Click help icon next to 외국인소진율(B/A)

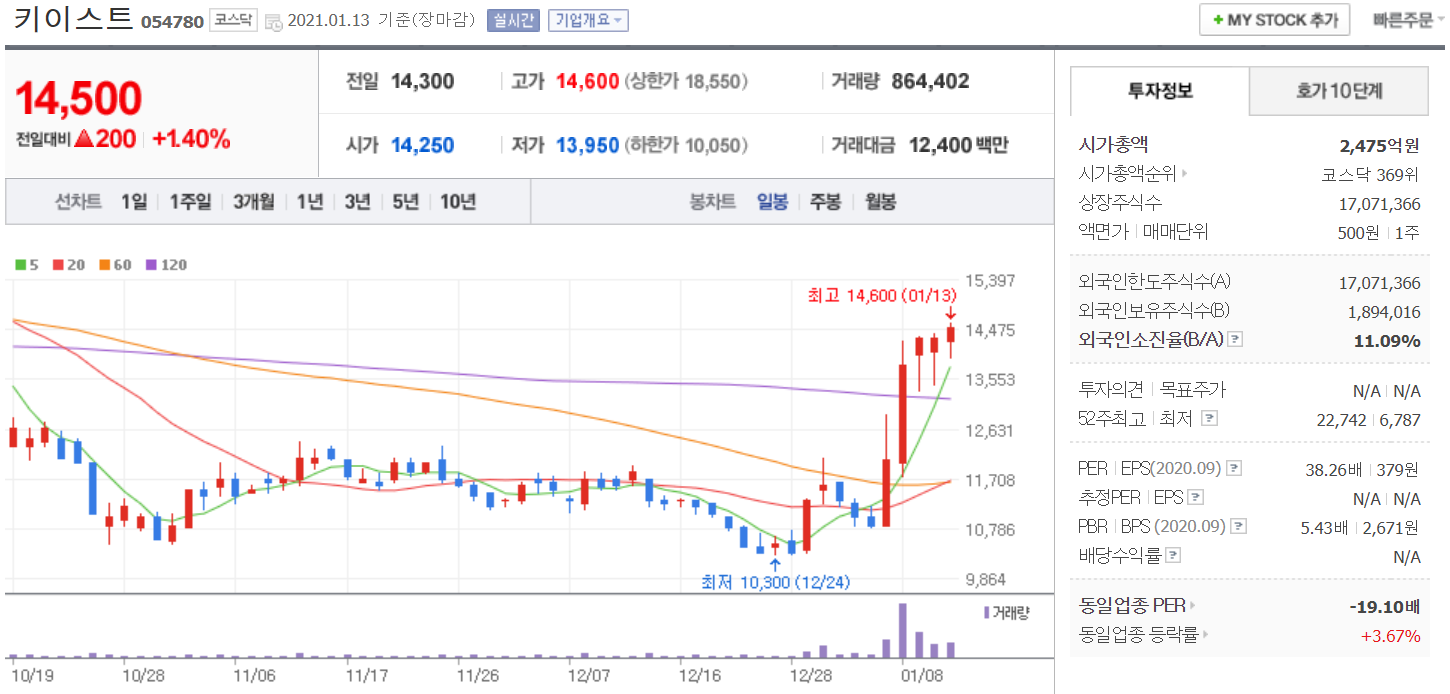1235,340
